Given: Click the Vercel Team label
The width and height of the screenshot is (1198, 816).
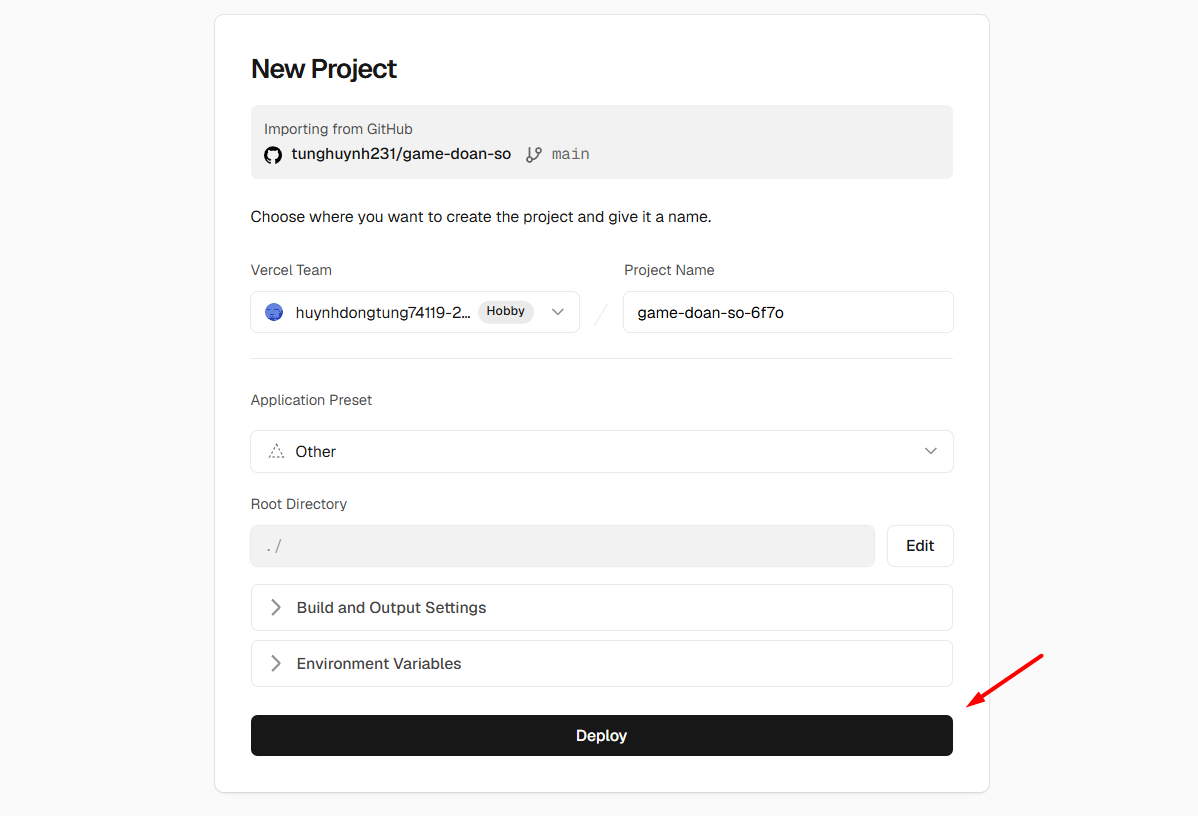Looking at the screenshot, I should [x=291, y=270].
